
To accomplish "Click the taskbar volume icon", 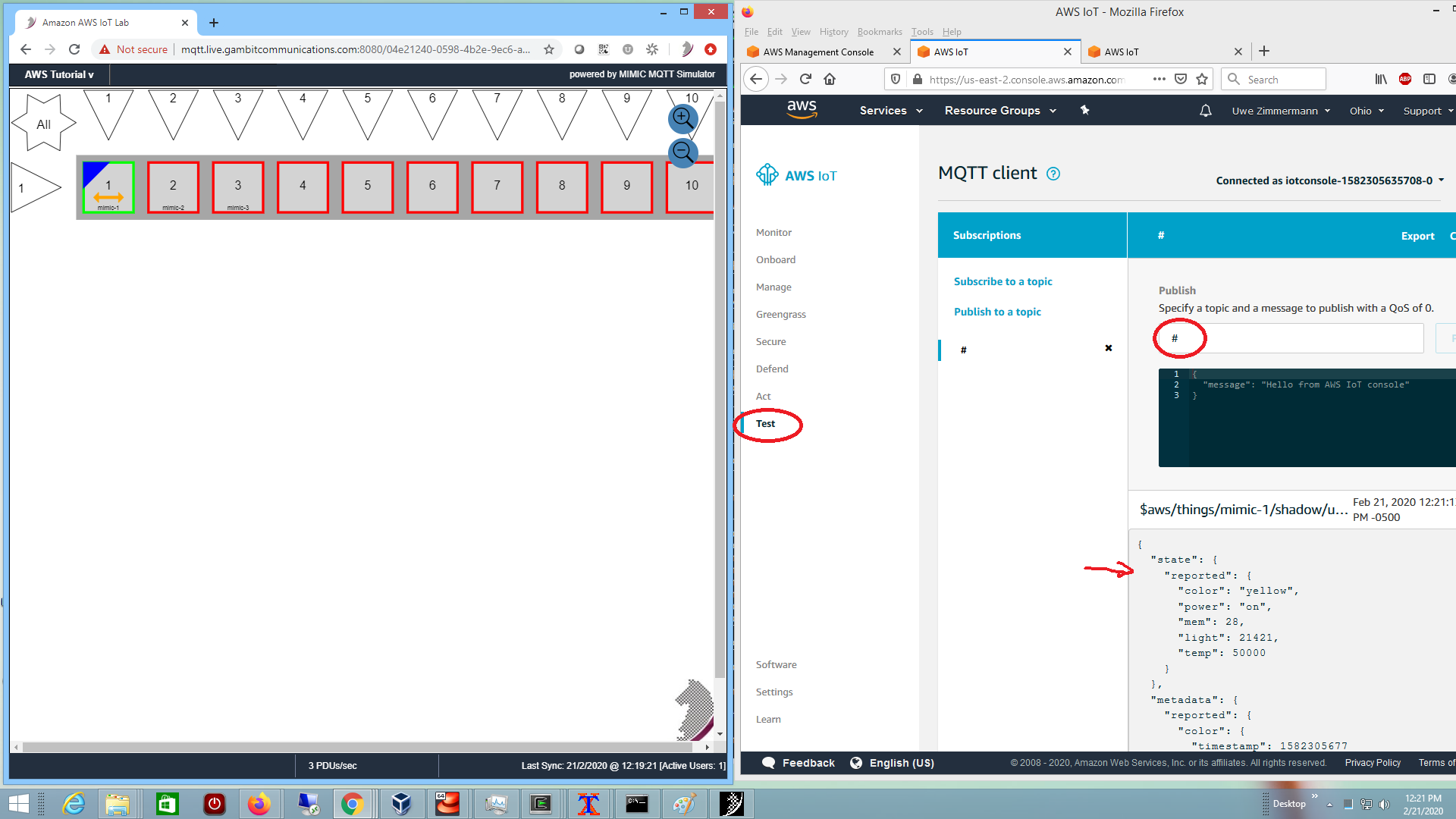I will (x=1384, y=804).
